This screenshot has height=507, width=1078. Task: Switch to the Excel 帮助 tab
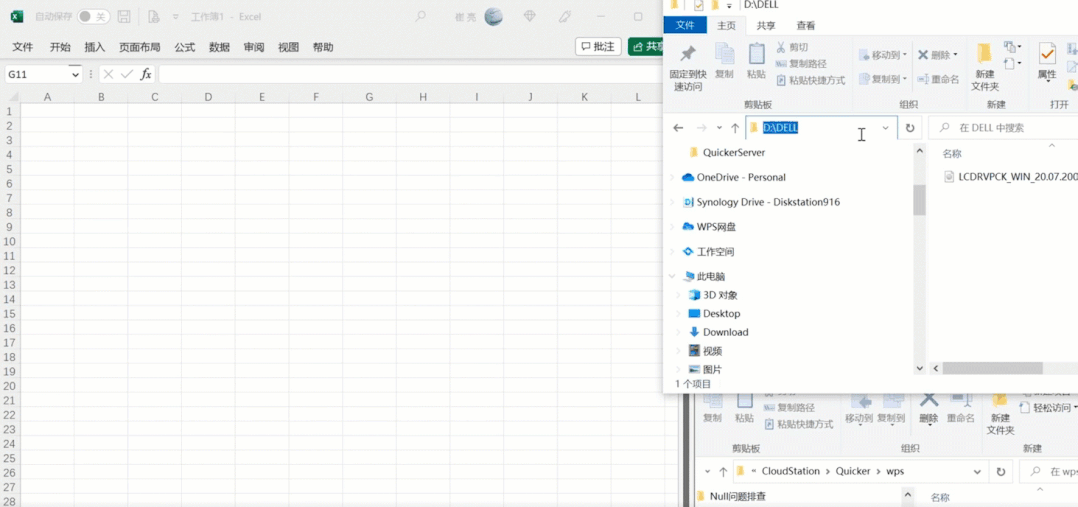[323, 47]
